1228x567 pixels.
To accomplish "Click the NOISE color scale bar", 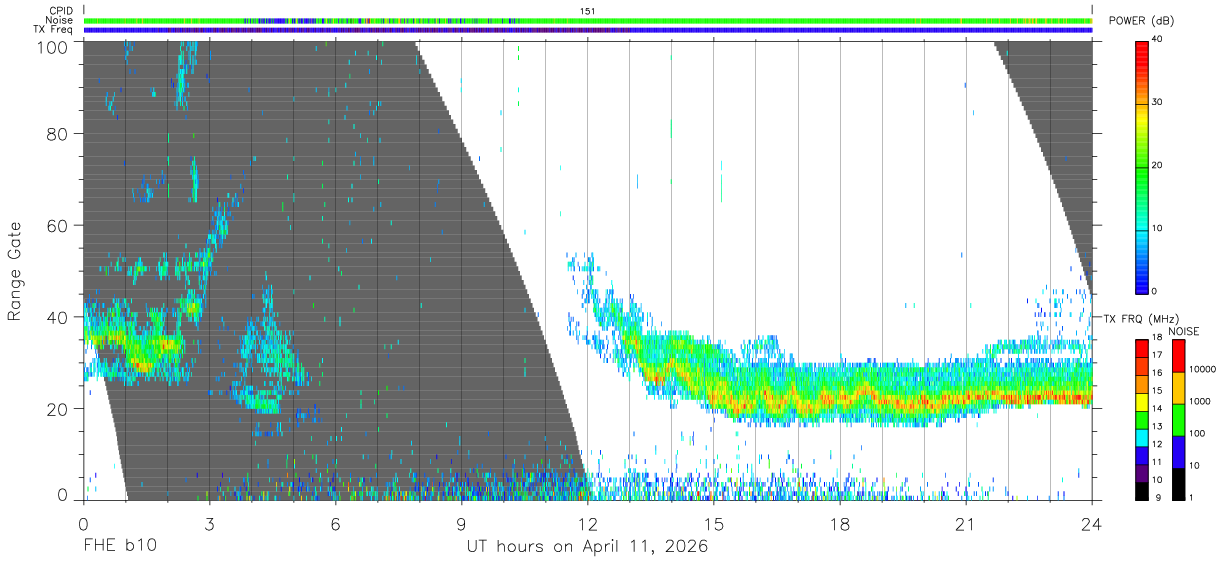I will pyautogui.click(x=1177, y=419).
